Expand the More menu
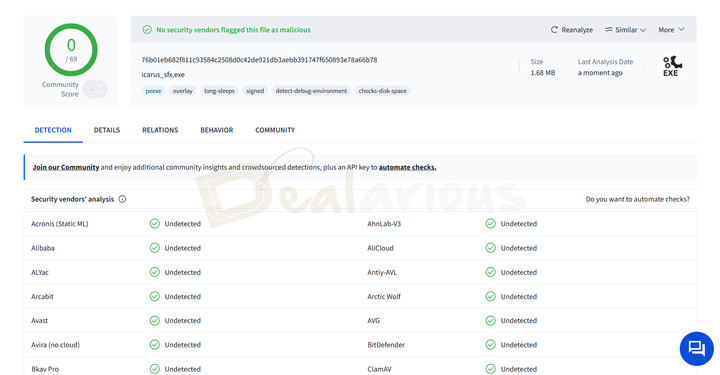The width and height of the screenshot is (720, 375). coord(671,29)
